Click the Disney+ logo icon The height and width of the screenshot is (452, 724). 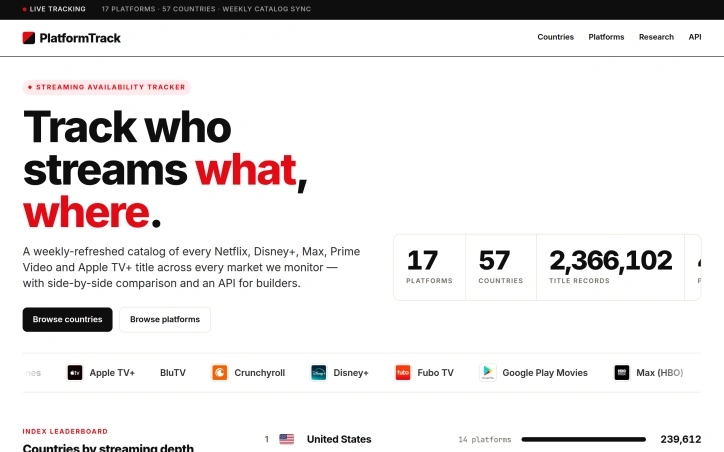click(319, 373)
